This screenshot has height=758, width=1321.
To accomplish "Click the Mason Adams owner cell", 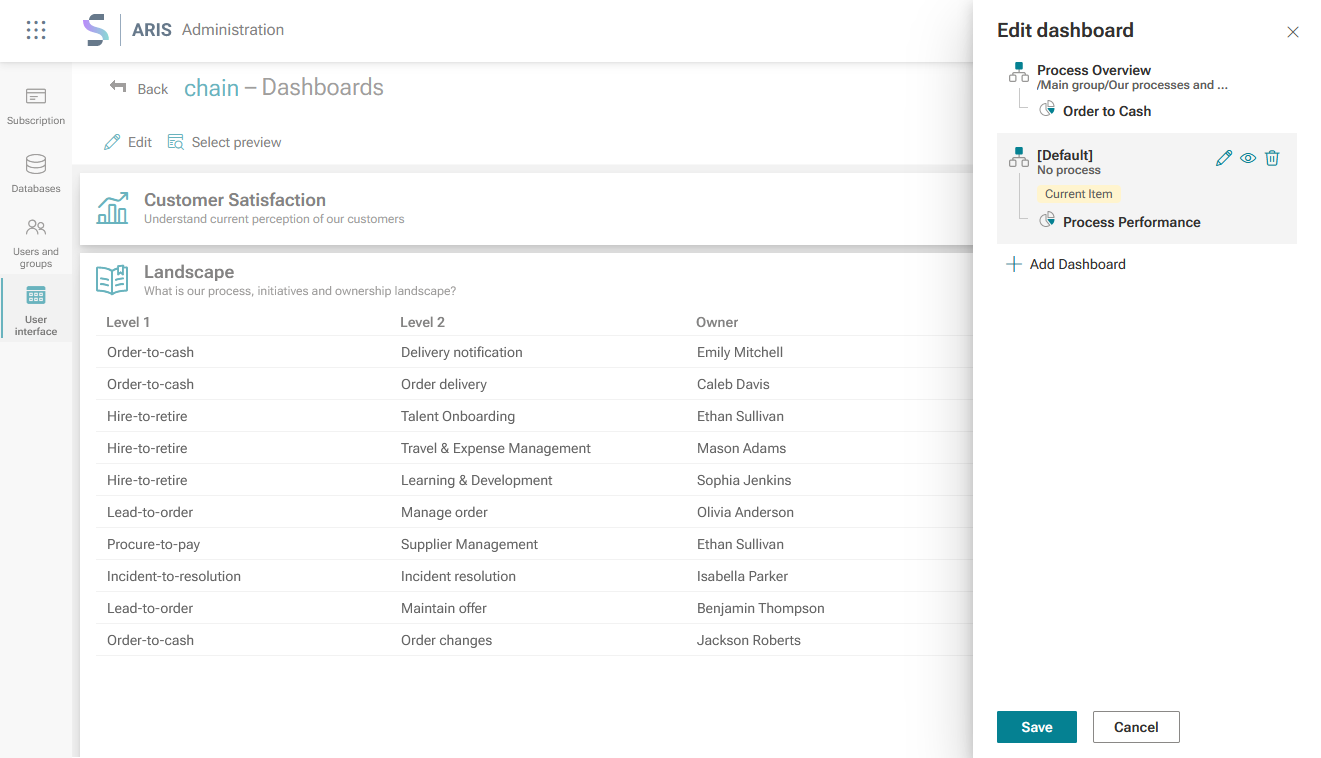I will 742,448.
